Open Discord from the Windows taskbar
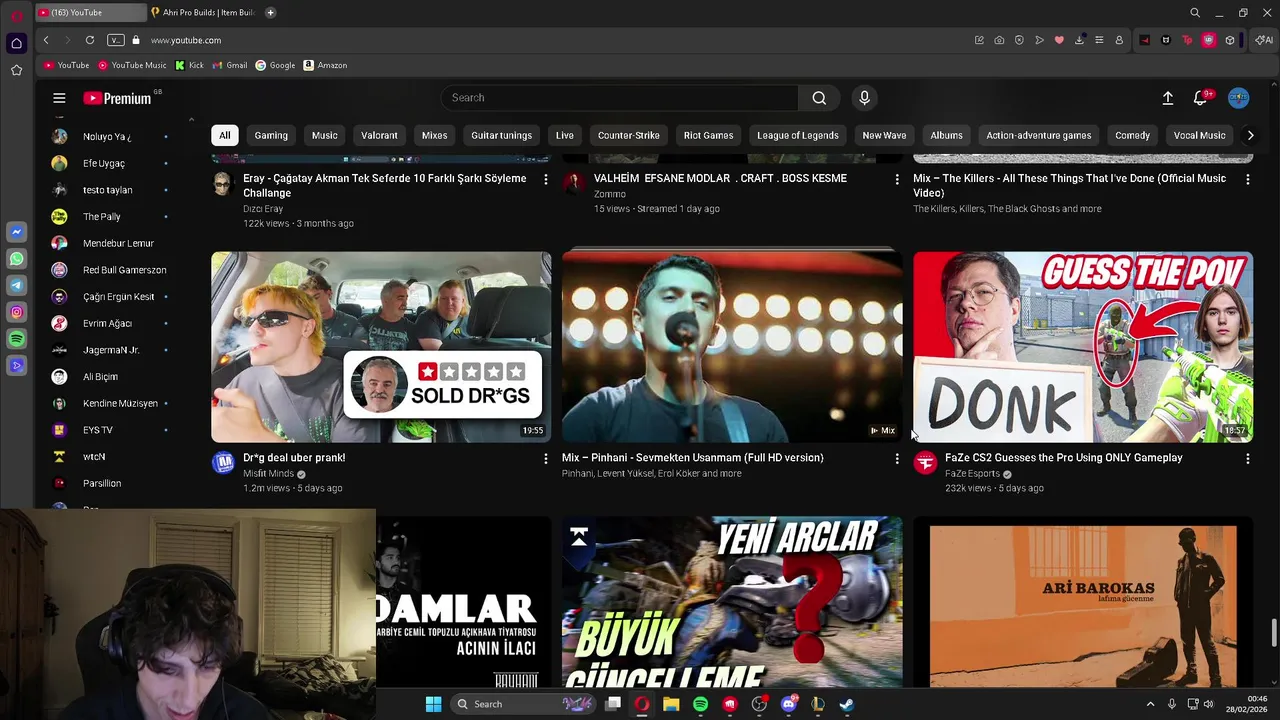1280x720 pixels. 788,704
